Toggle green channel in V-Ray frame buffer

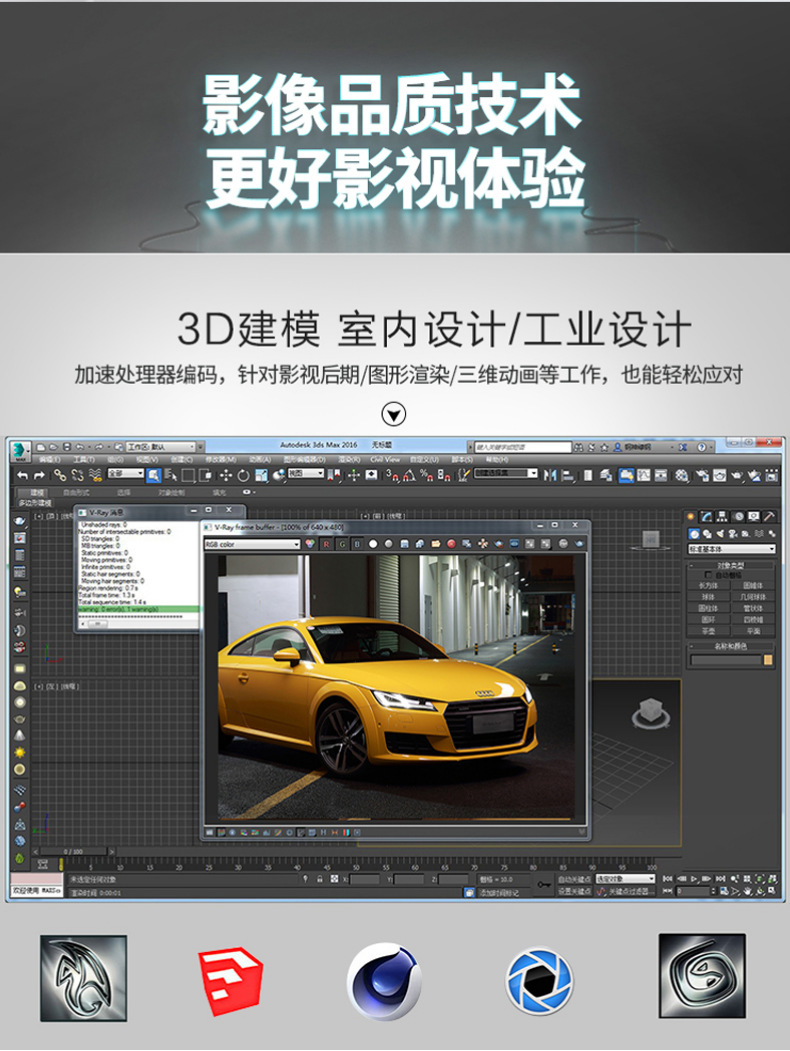pos(340,544)
